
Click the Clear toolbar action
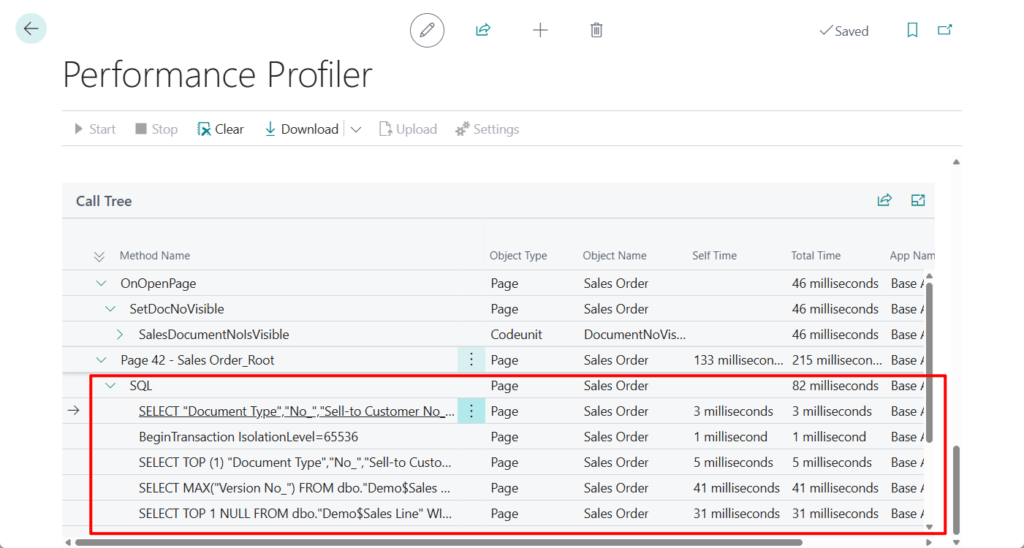tap(220, 129)
